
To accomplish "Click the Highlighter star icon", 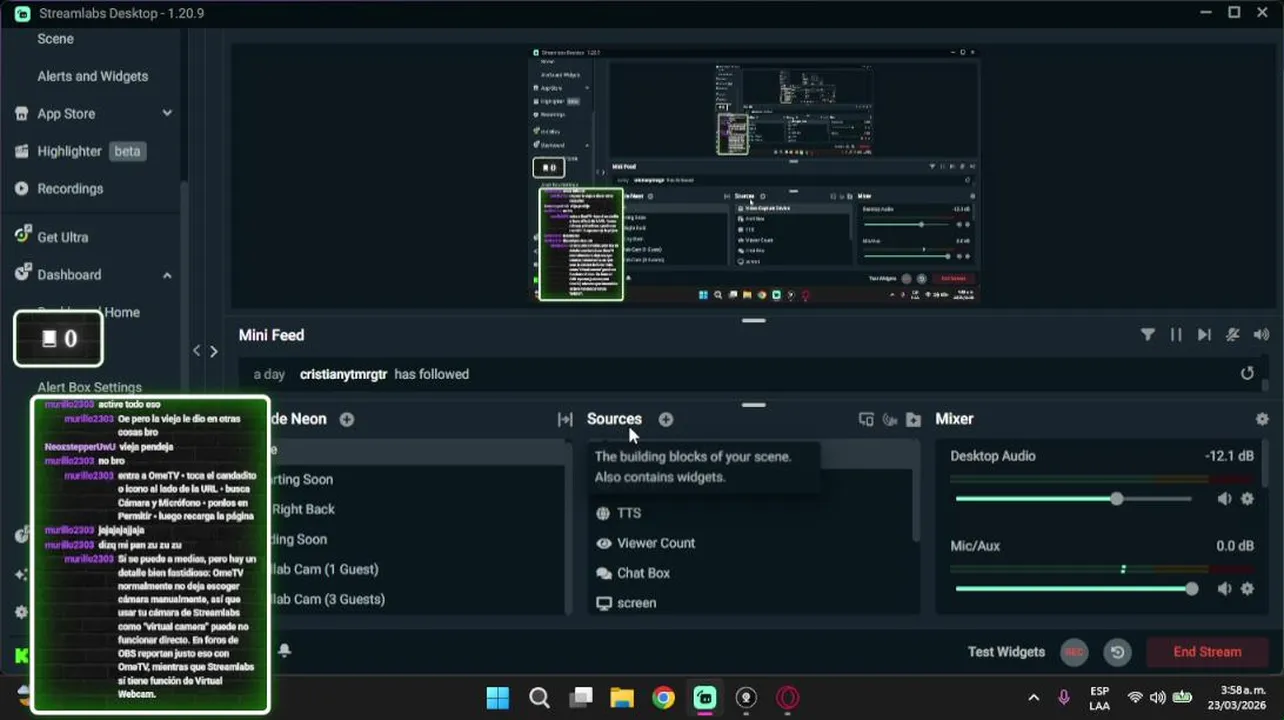I will 21,151.
